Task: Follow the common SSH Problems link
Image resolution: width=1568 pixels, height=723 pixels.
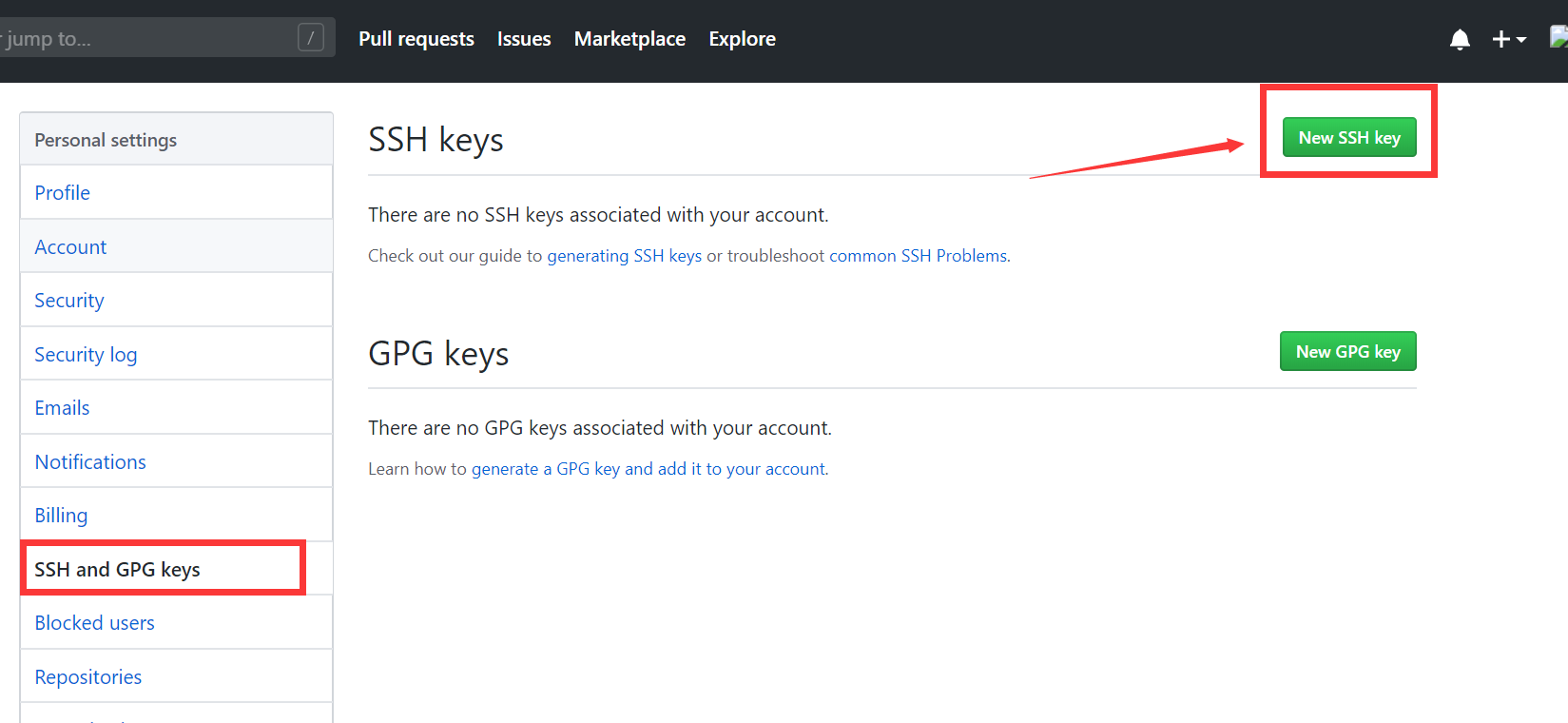Action: tap(918, 256)
